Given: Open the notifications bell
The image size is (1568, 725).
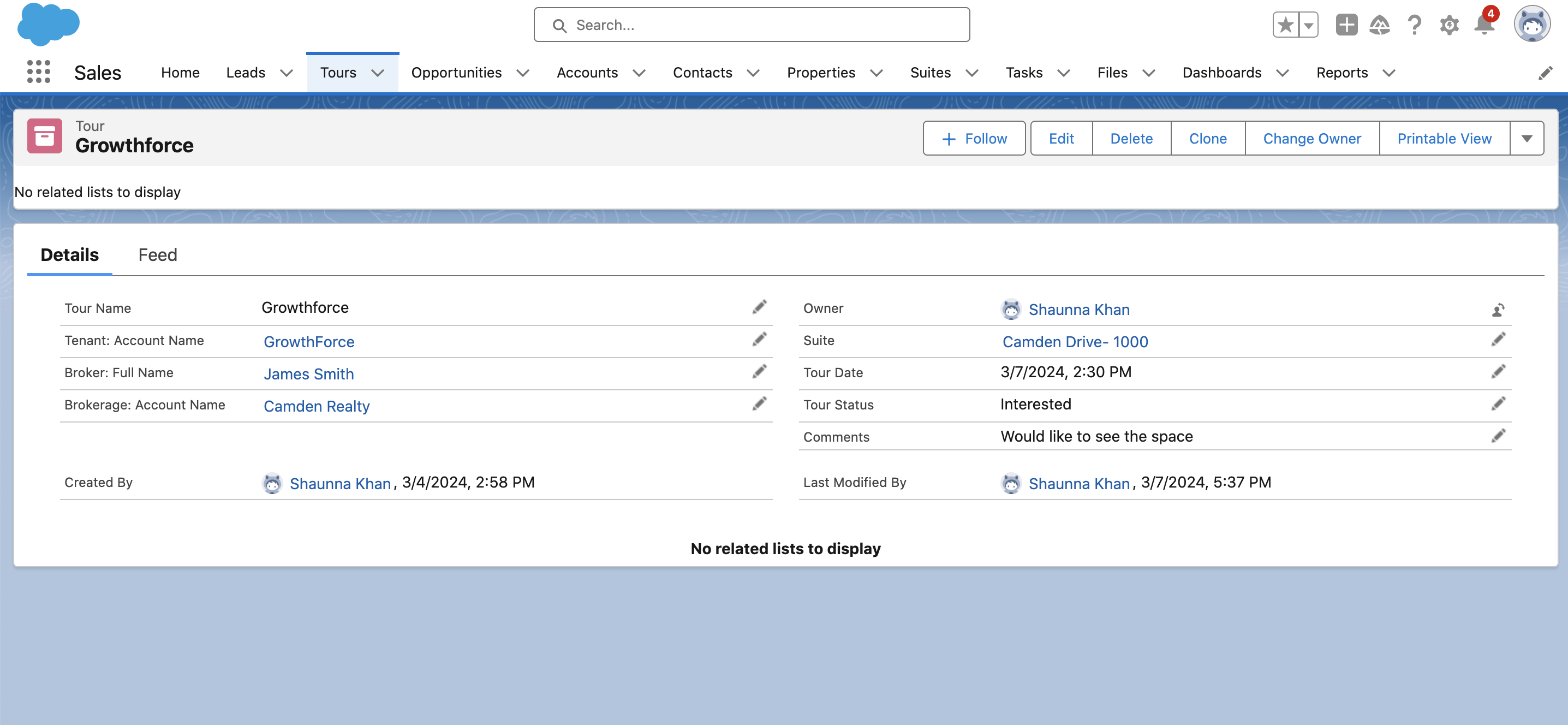Looking at the screenshot, I should pos(1484,25).
